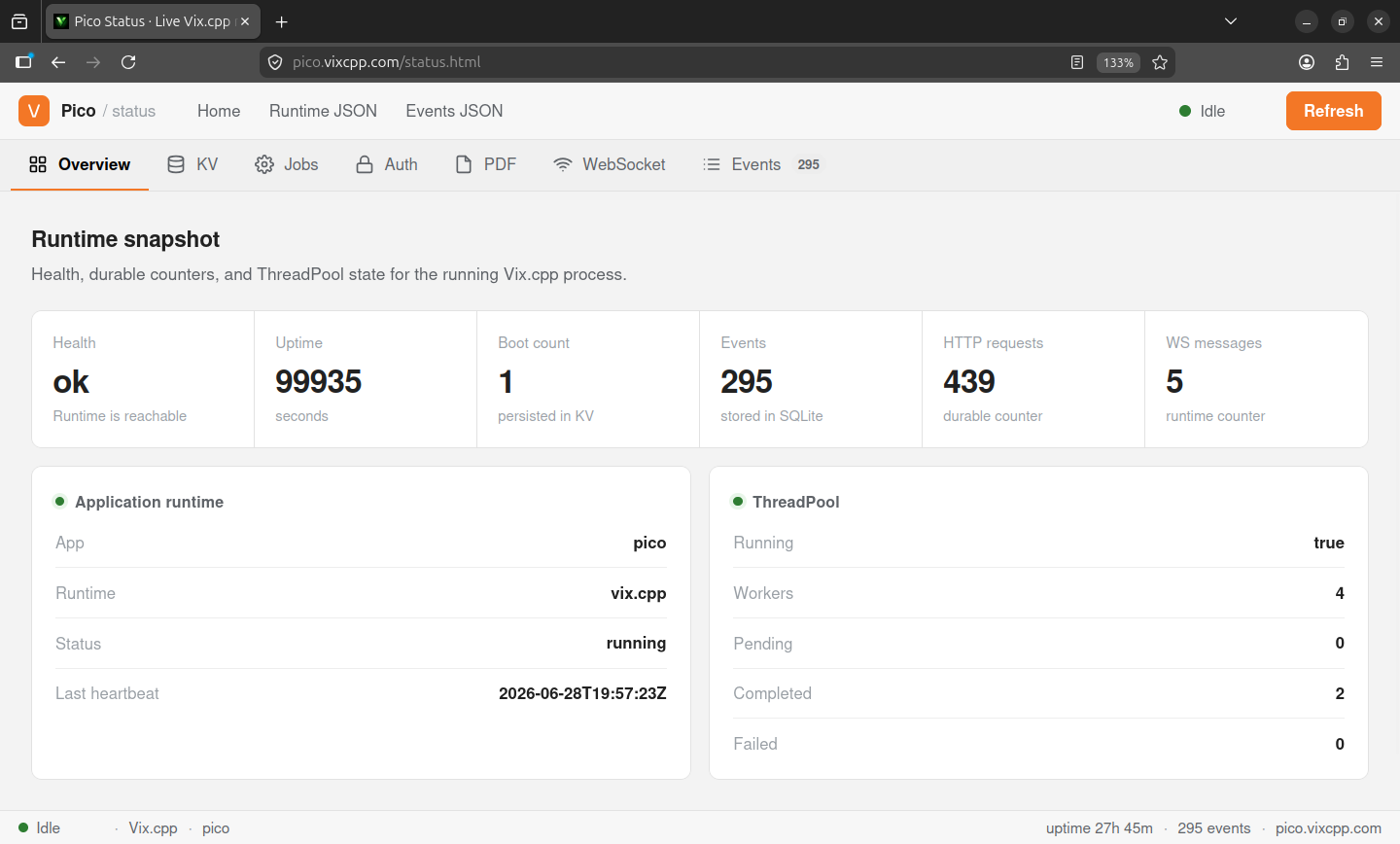Switch to the Jobs tab
Screen dimensions: 1400x844
pos(287,164)
